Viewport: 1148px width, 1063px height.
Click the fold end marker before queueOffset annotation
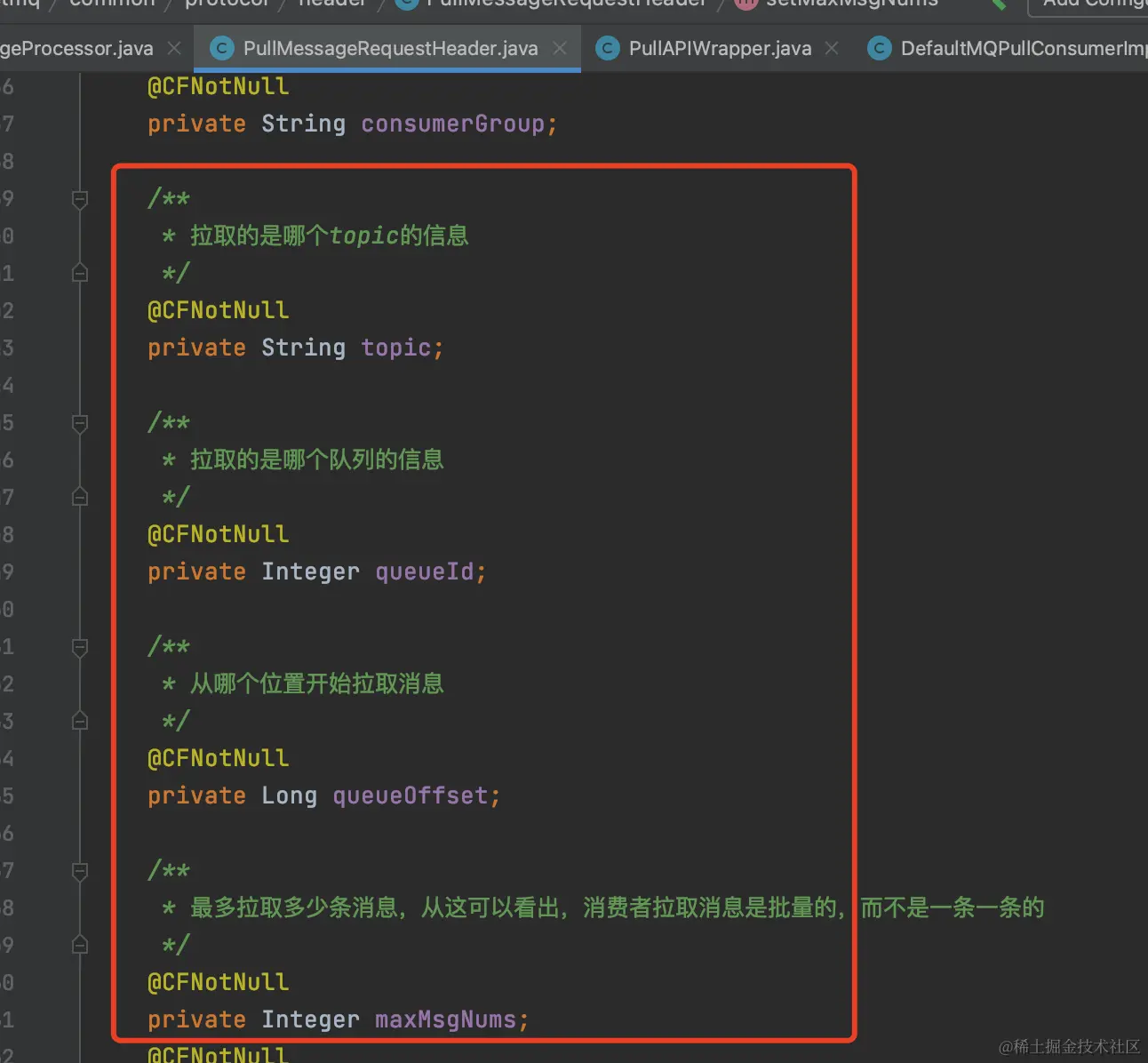[80, 721]
